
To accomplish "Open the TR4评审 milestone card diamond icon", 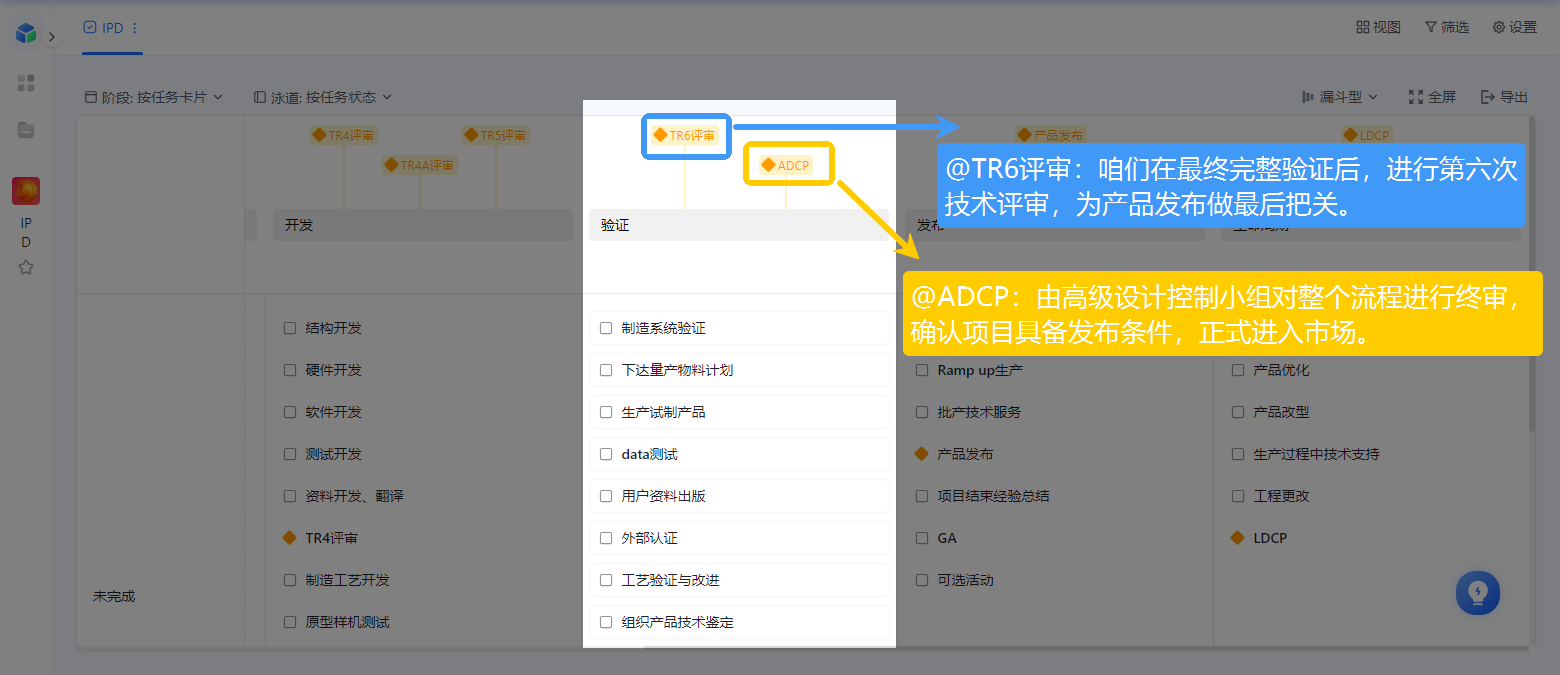I will coord(290,538).
